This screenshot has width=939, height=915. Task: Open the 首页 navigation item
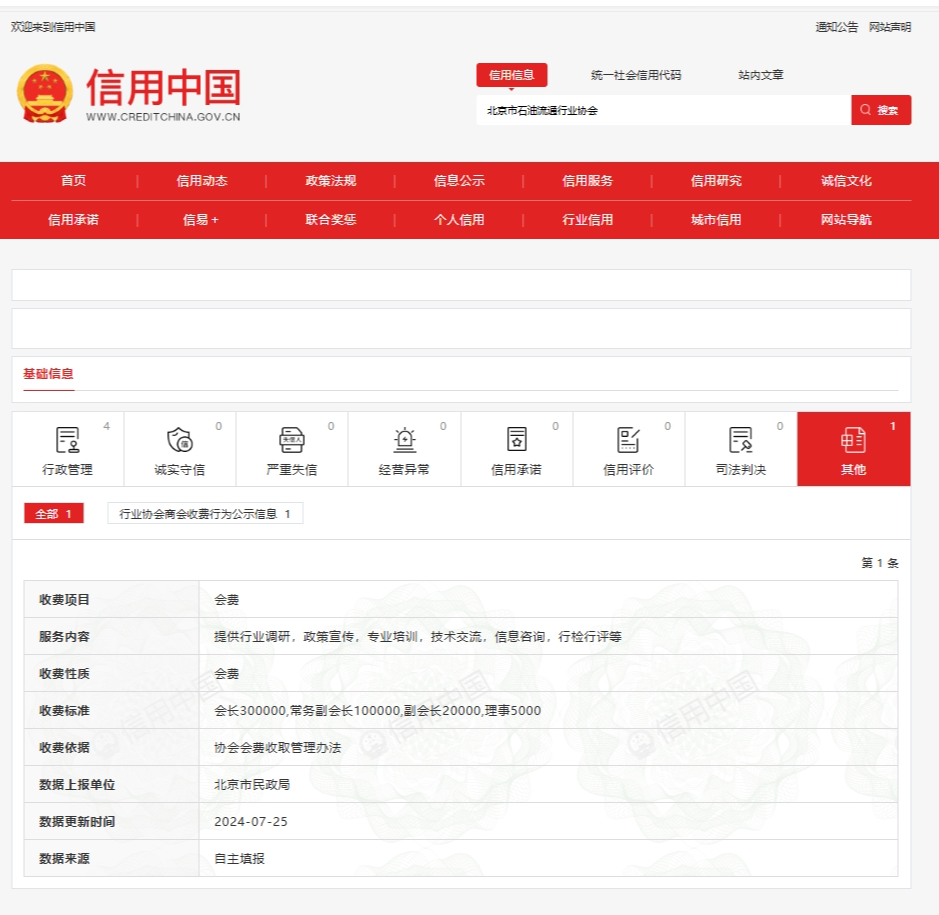73,181
